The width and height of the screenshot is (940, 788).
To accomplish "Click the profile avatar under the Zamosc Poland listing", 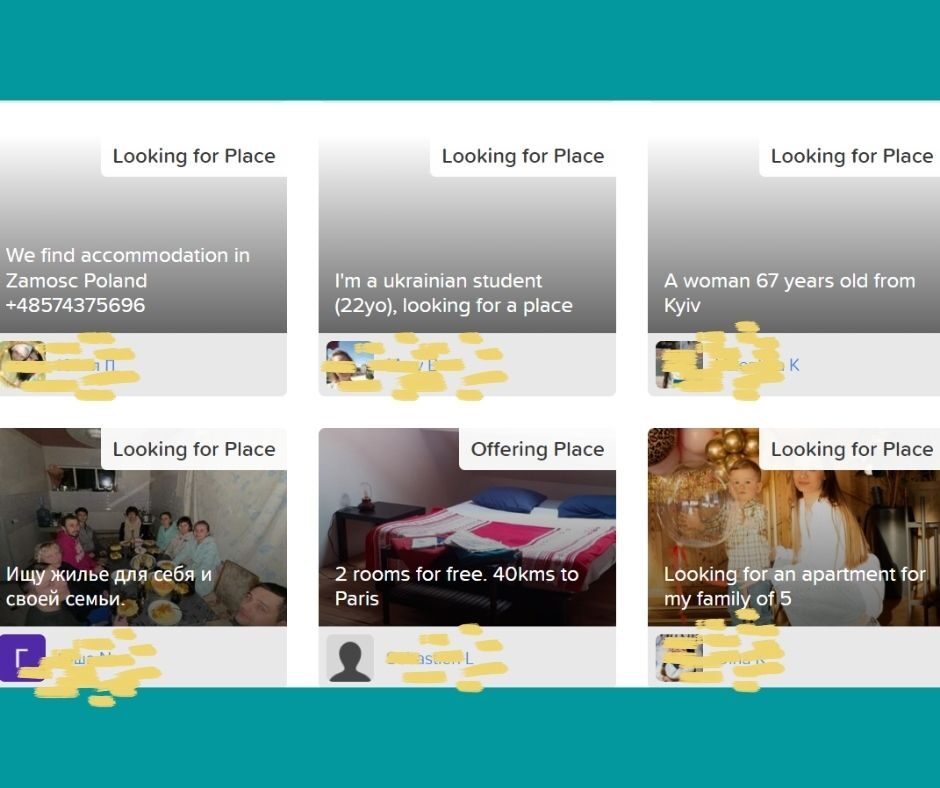I will point(23,364).
